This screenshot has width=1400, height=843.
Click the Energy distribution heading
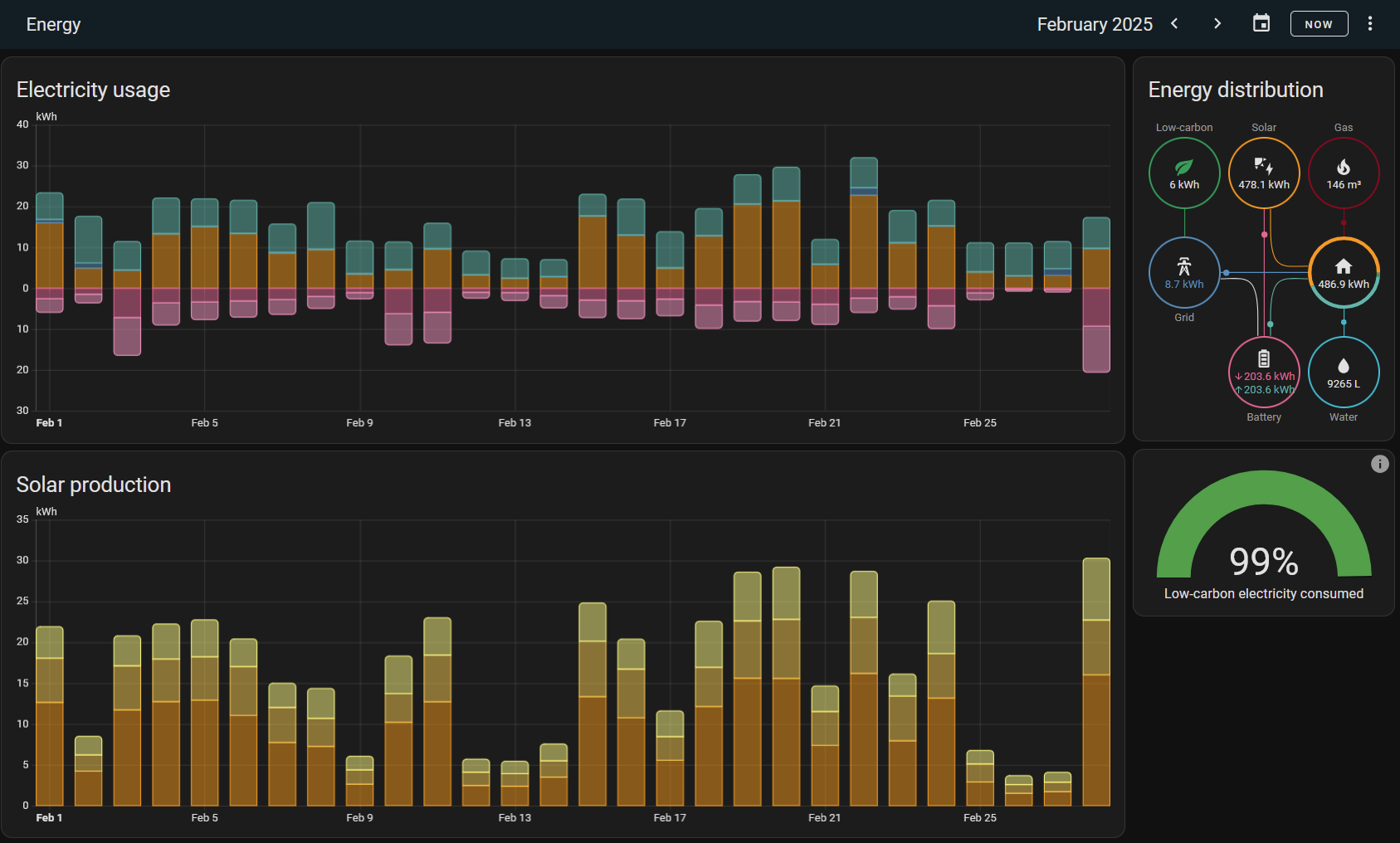1235,90
